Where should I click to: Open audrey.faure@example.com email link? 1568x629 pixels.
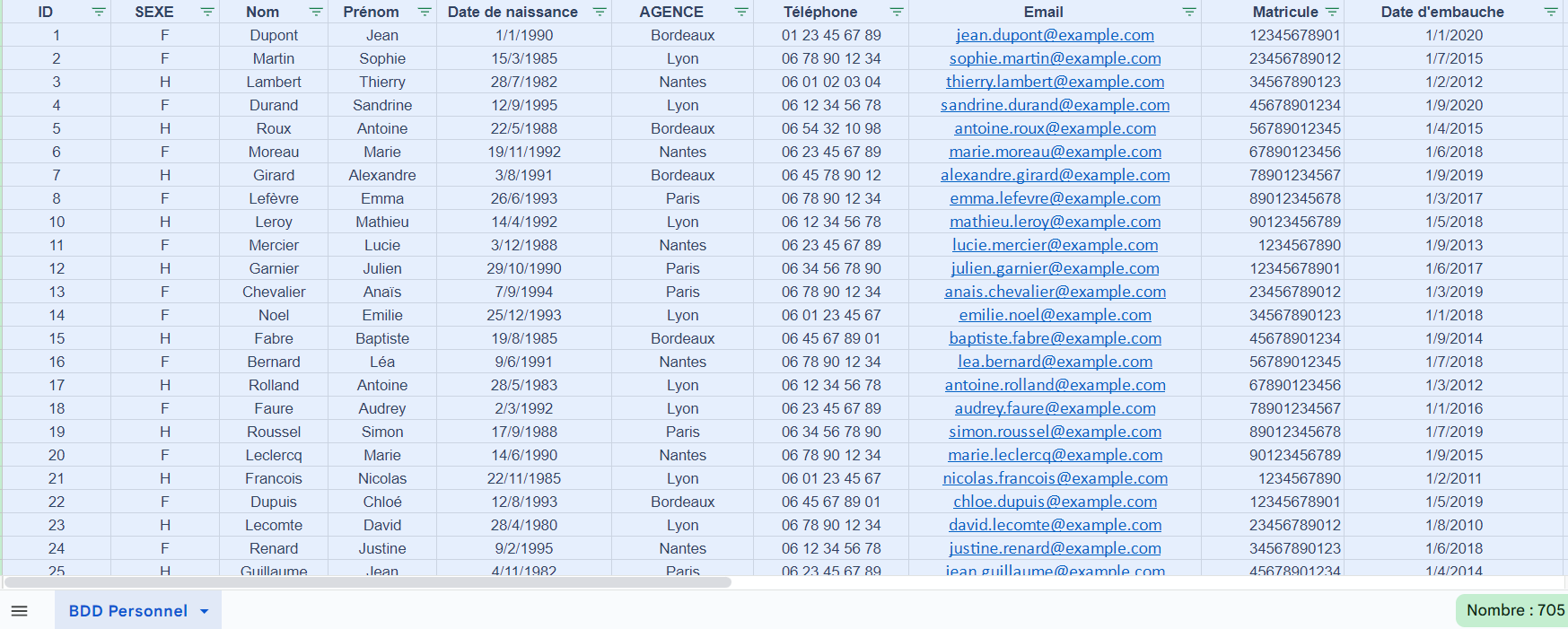[1055, 408]
